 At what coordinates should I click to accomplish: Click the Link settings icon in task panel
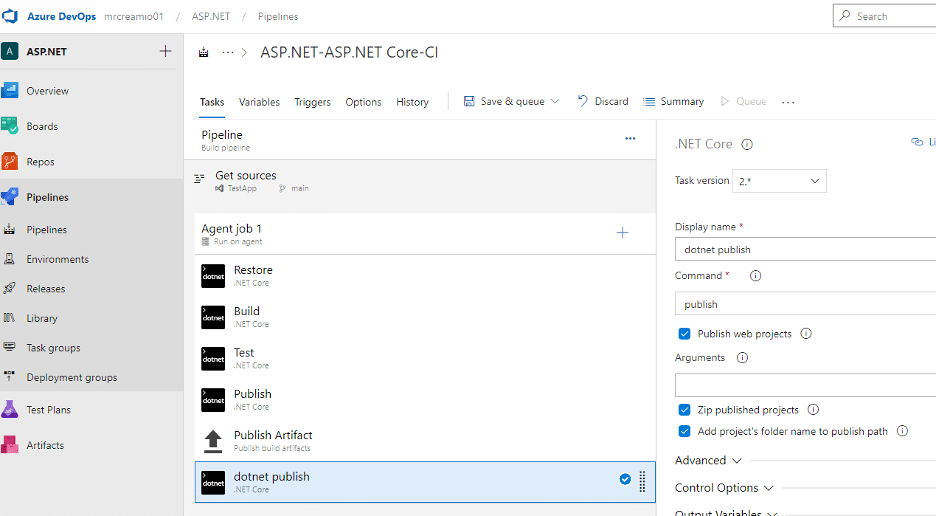point(917,142)
